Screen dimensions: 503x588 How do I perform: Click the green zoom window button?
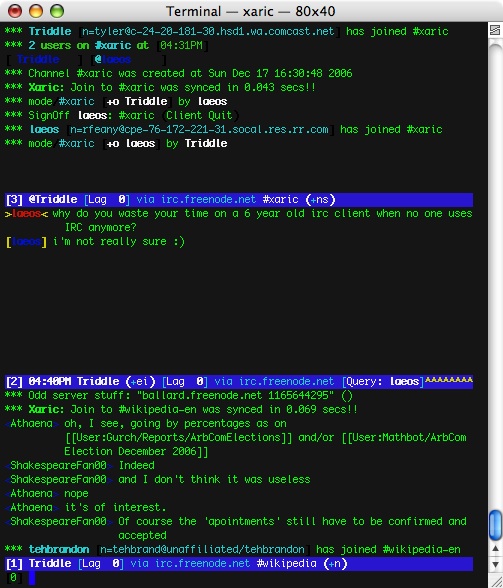pyautogui.click(x=57, y=11)
